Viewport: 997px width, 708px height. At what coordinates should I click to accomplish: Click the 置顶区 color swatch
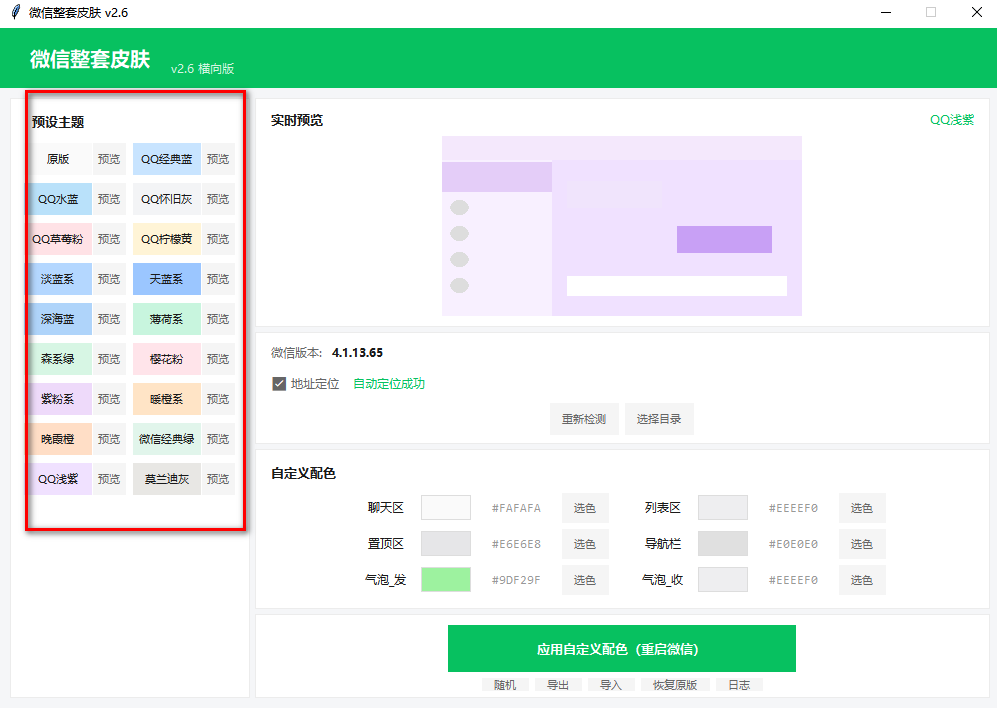[446, 544]
